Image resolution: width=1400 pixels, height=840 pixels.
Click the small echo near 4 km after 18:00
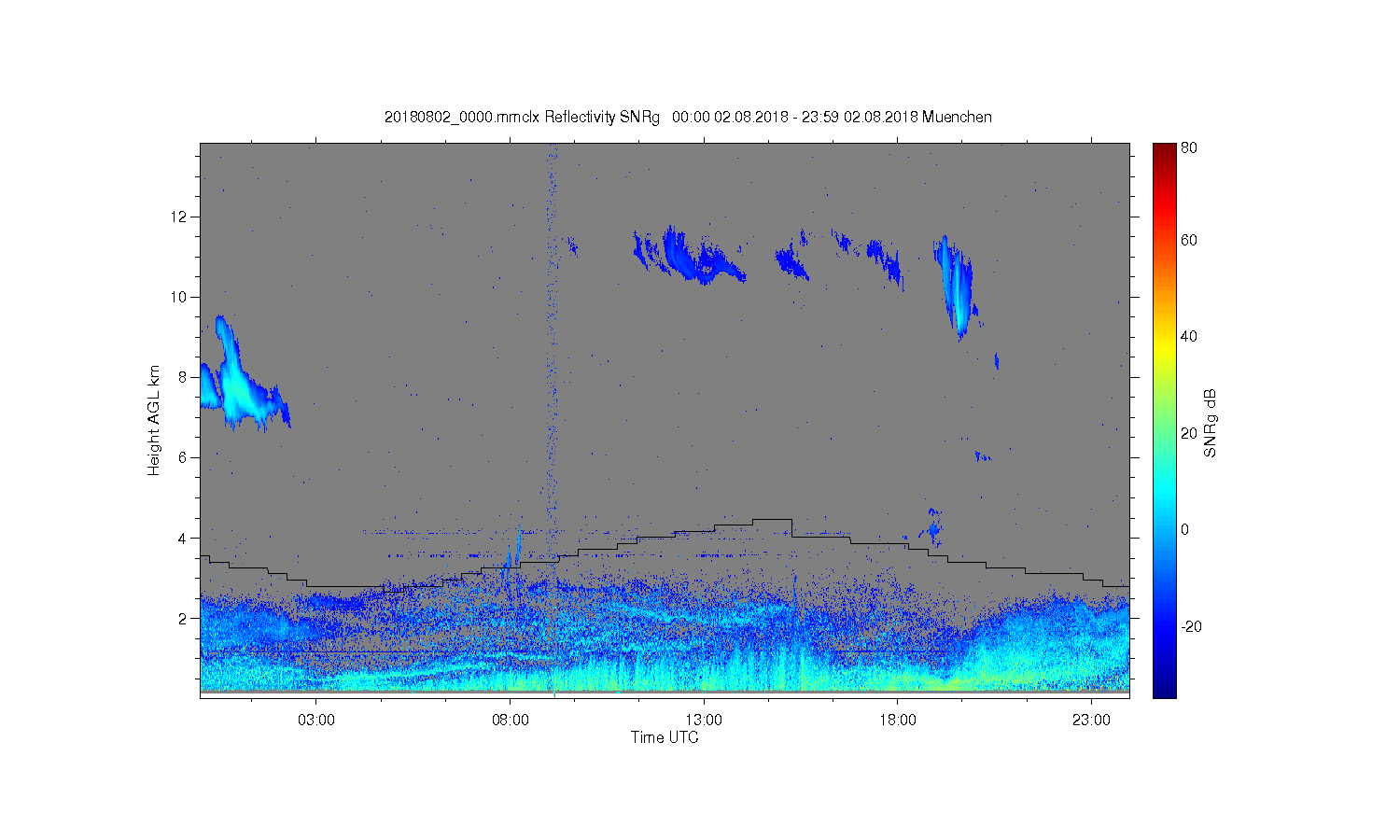(x=932, y=528)
